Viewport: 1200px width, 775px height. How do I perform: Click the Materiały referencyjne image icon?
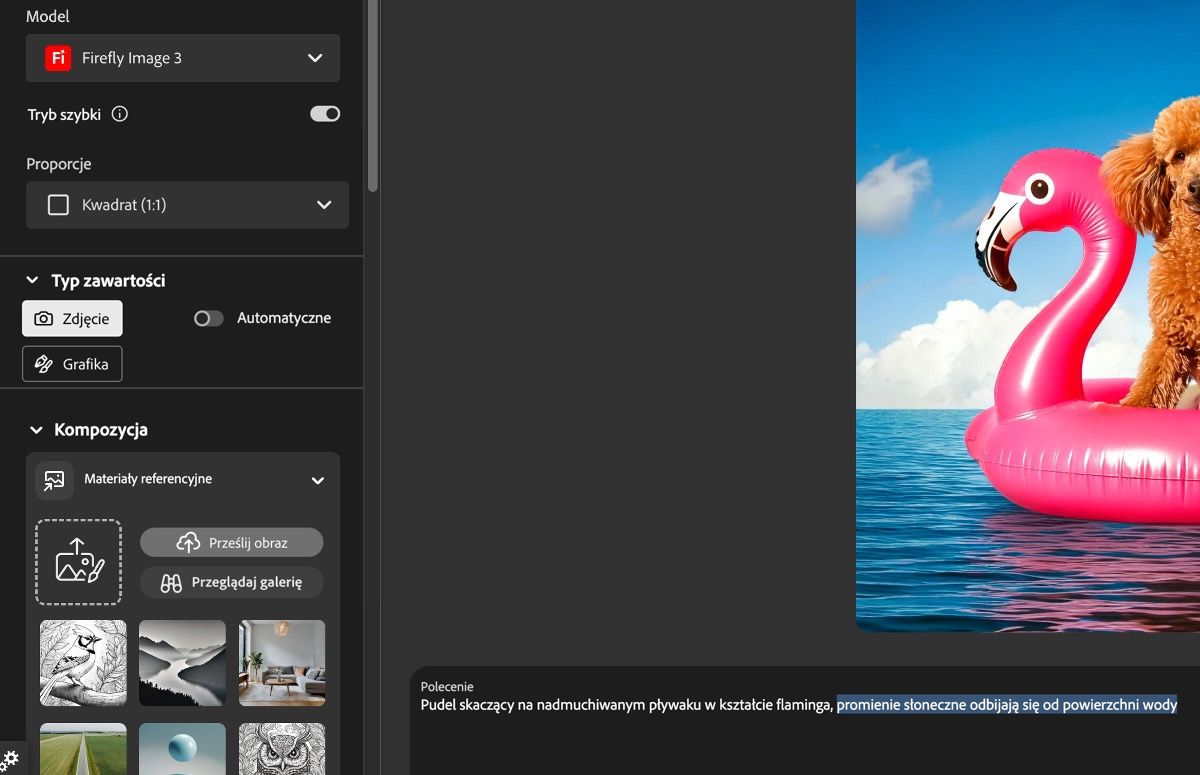(x=54, y=480)
